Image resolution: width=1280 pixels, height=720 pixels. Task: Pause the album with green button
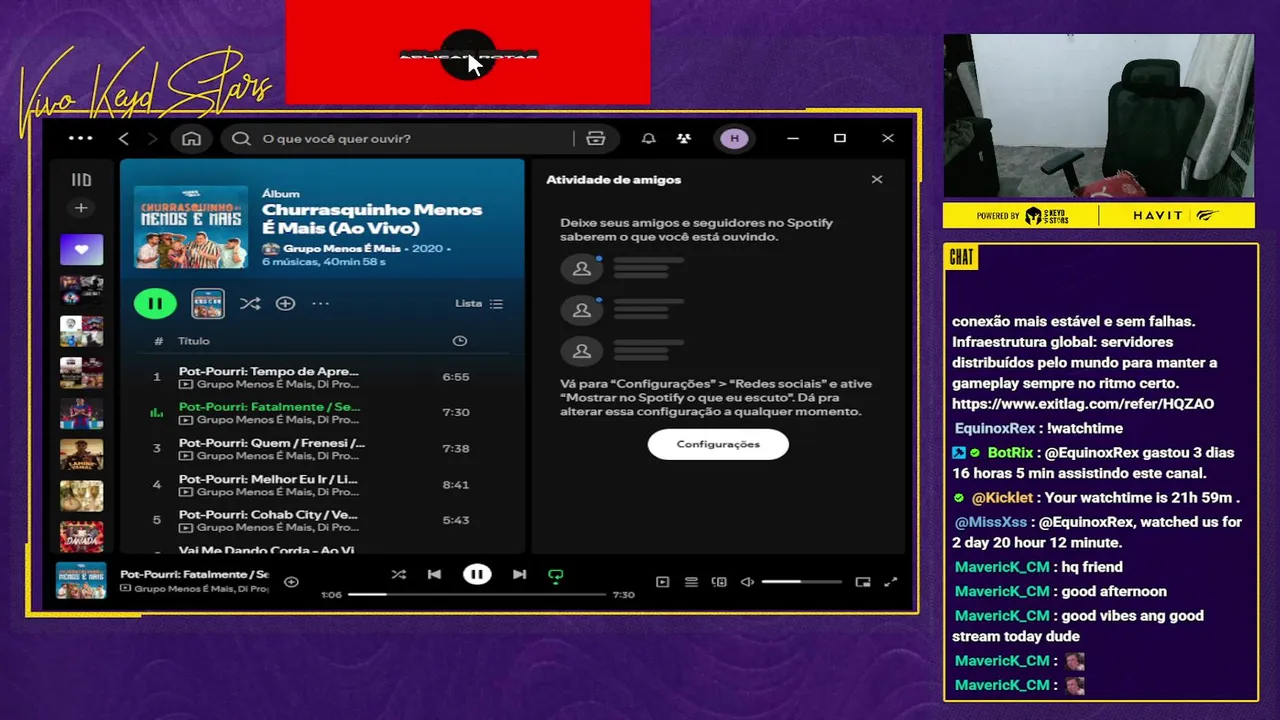coord(155,303)
